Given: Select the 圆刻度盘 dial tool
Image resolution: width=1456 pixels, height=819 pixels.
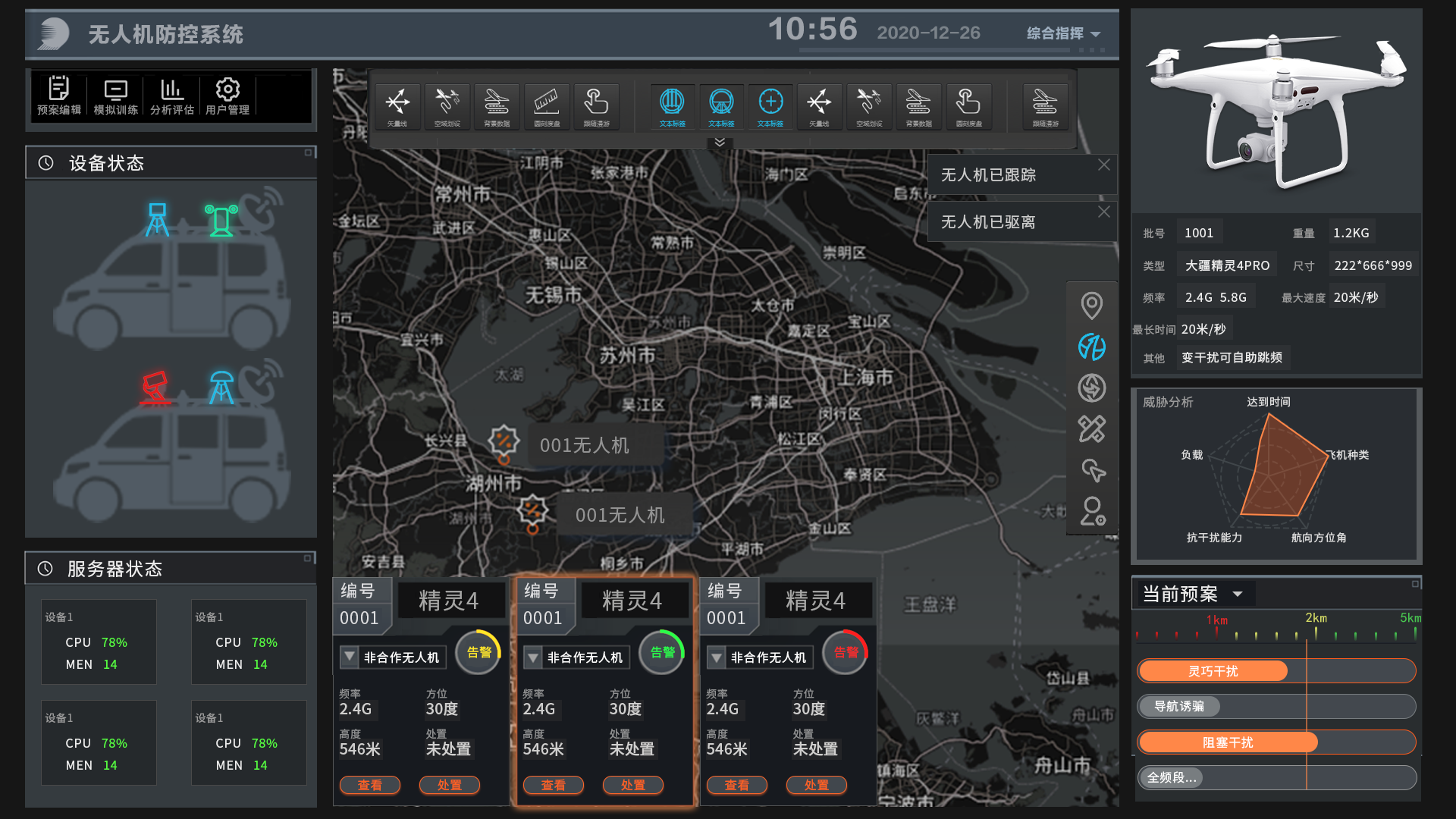Looking at the screenshot, I should [x=547, y=106].
